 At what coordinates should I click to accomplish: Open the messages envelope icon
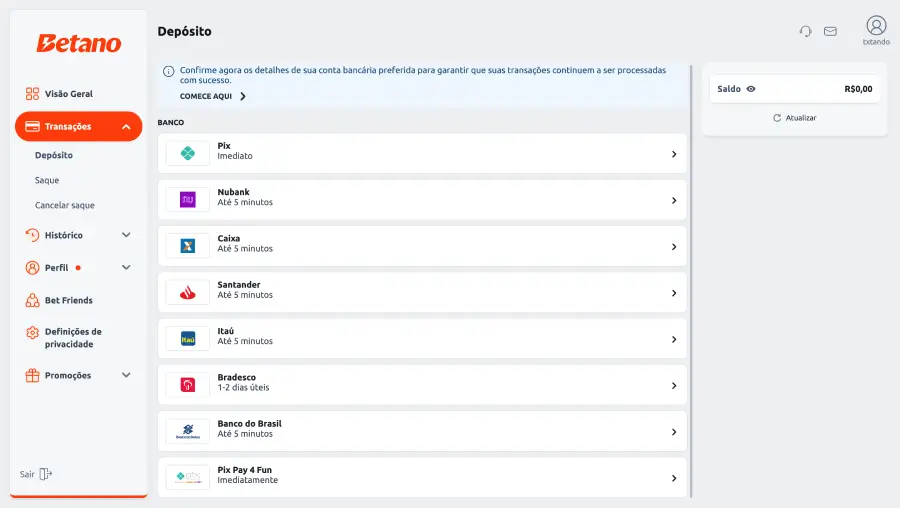830,31
